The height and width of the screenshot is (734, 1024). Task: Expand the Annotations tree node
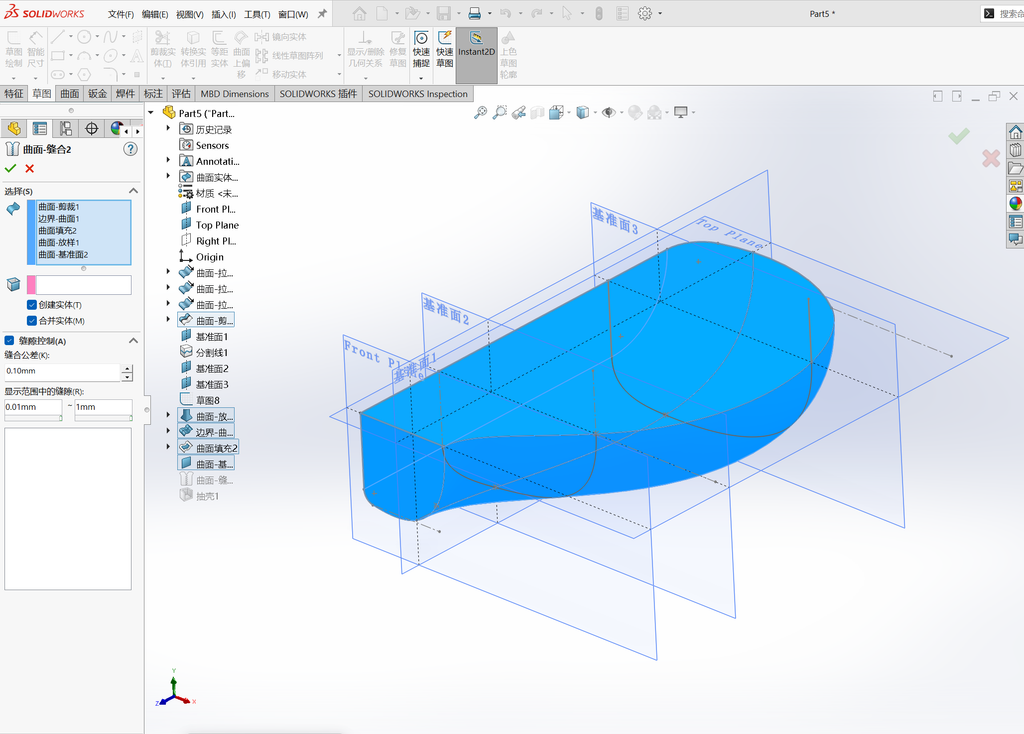click(x=168, y=160)
